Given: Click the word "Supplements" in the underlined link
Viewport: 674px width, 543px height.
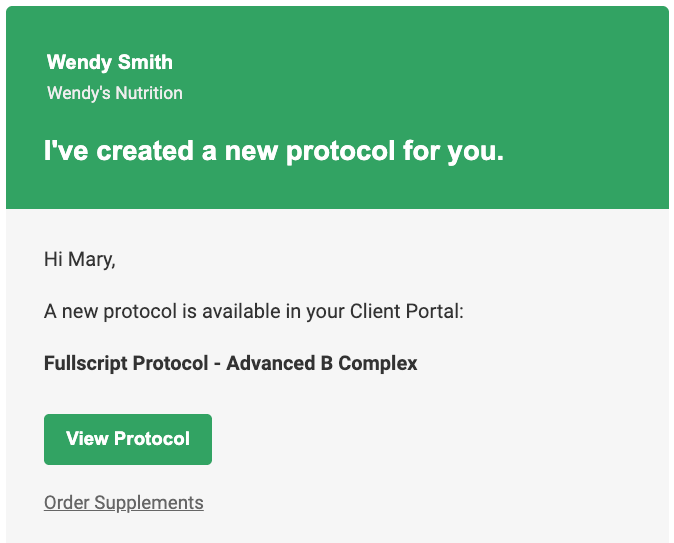Looking at the screenshot, I should pos(149,503).
